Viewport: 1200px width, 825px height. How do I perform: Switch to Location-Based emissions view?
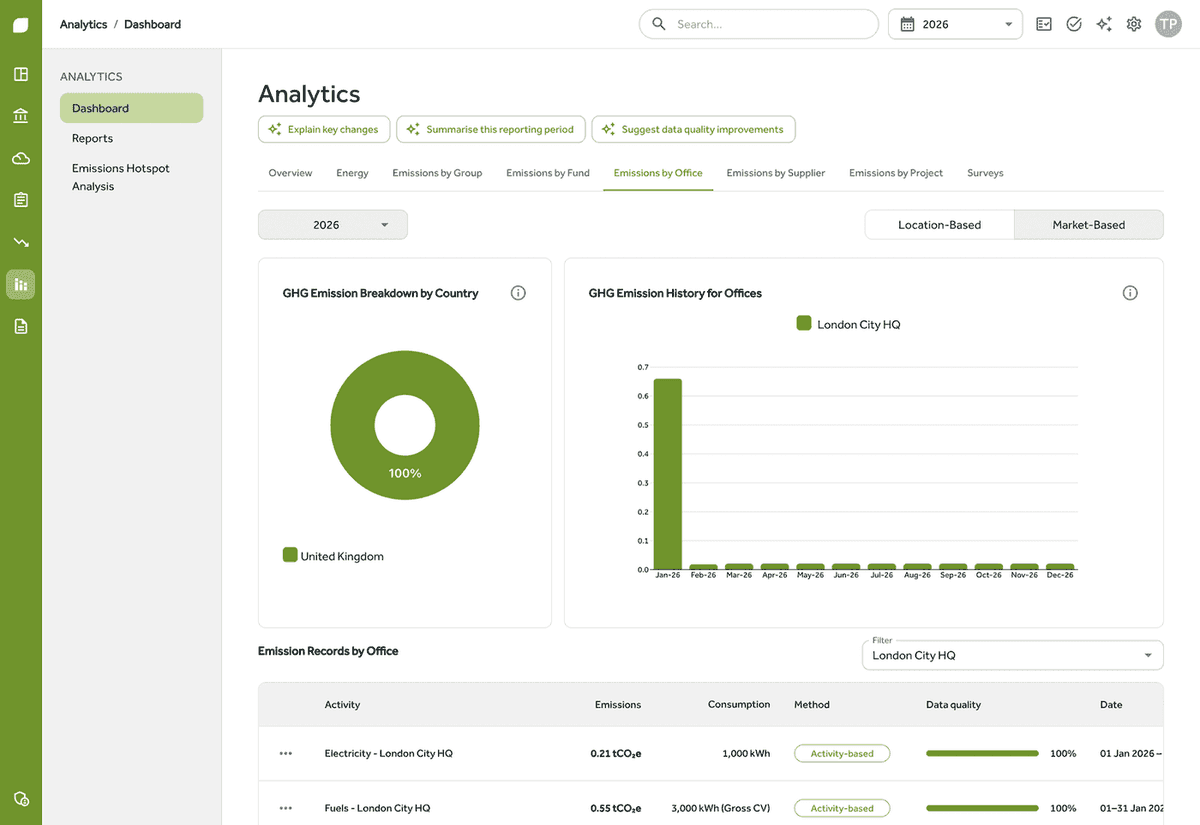point(939,225)
